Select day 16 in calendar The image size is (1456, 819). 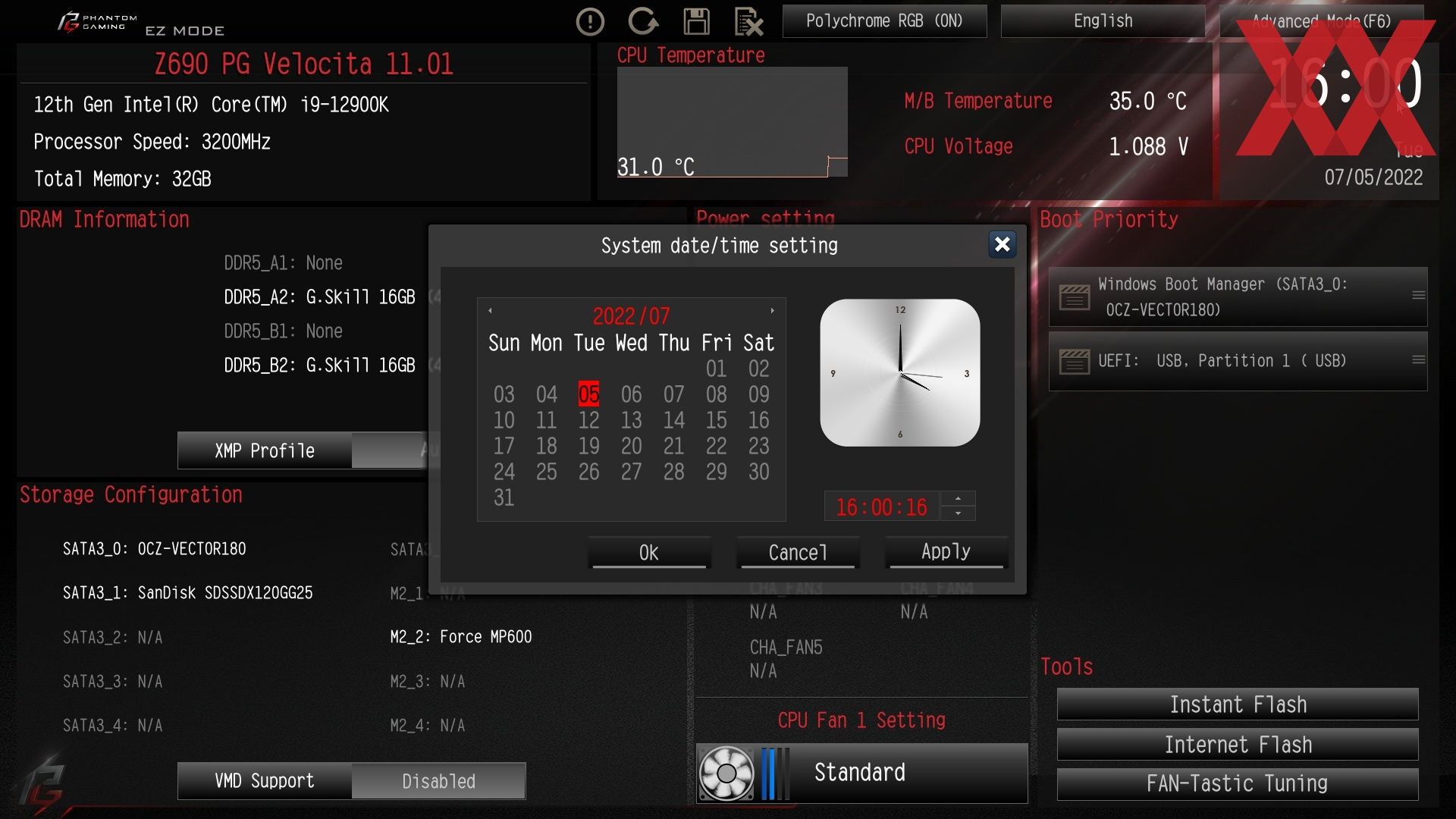point(758,420)
